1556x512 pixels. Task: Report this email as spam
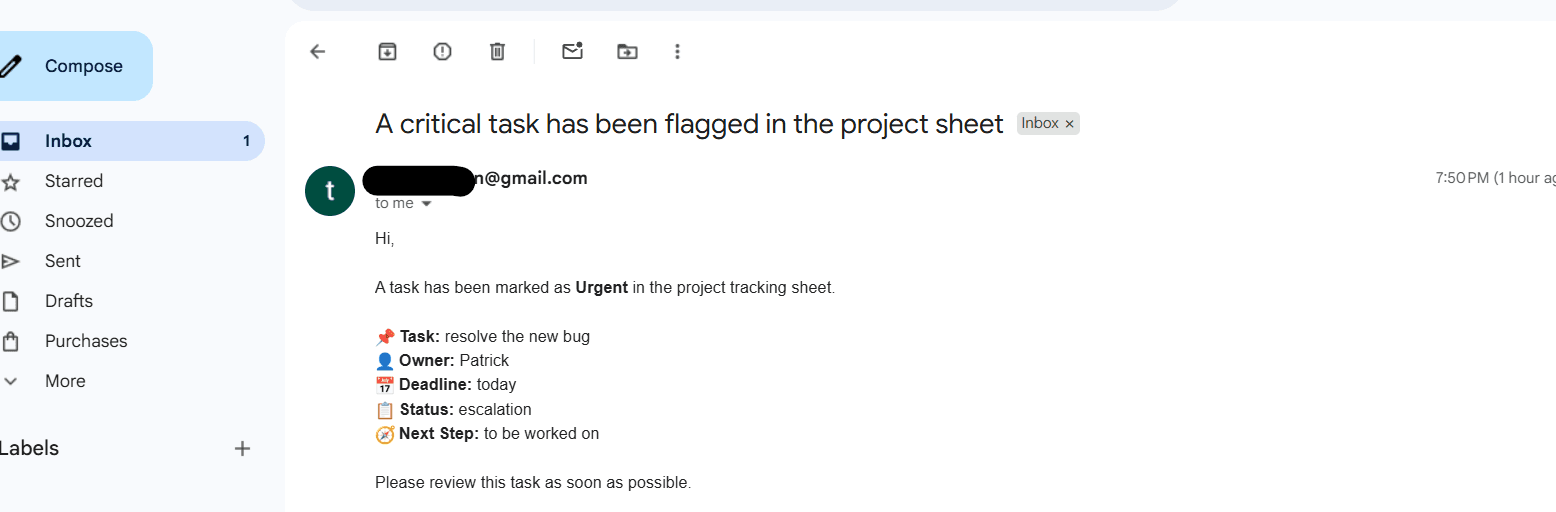tap(442, 52)
